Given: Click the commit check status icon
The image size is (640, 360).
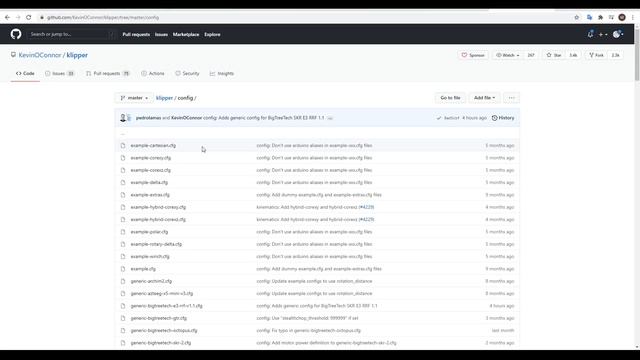Looking at the screenshot, I should tap(439, 118).
